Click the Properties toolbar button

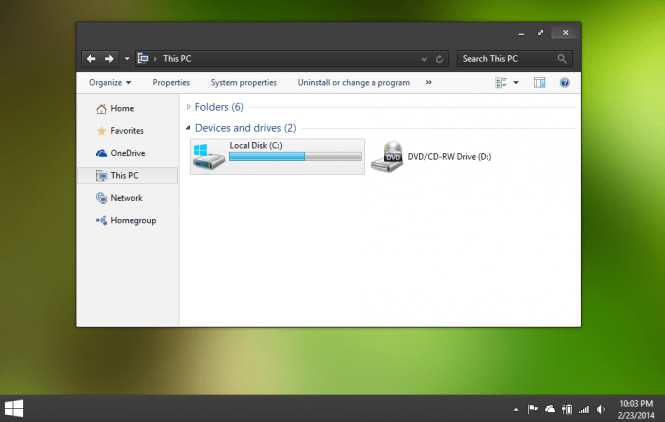coord(171,83)
